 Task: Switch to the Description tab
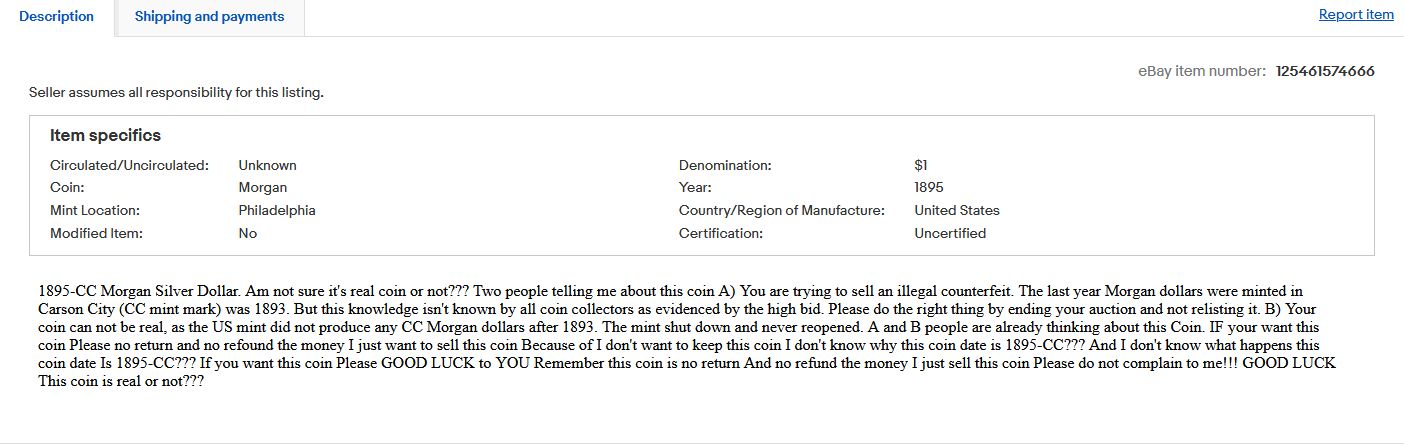tap(57, 17)
